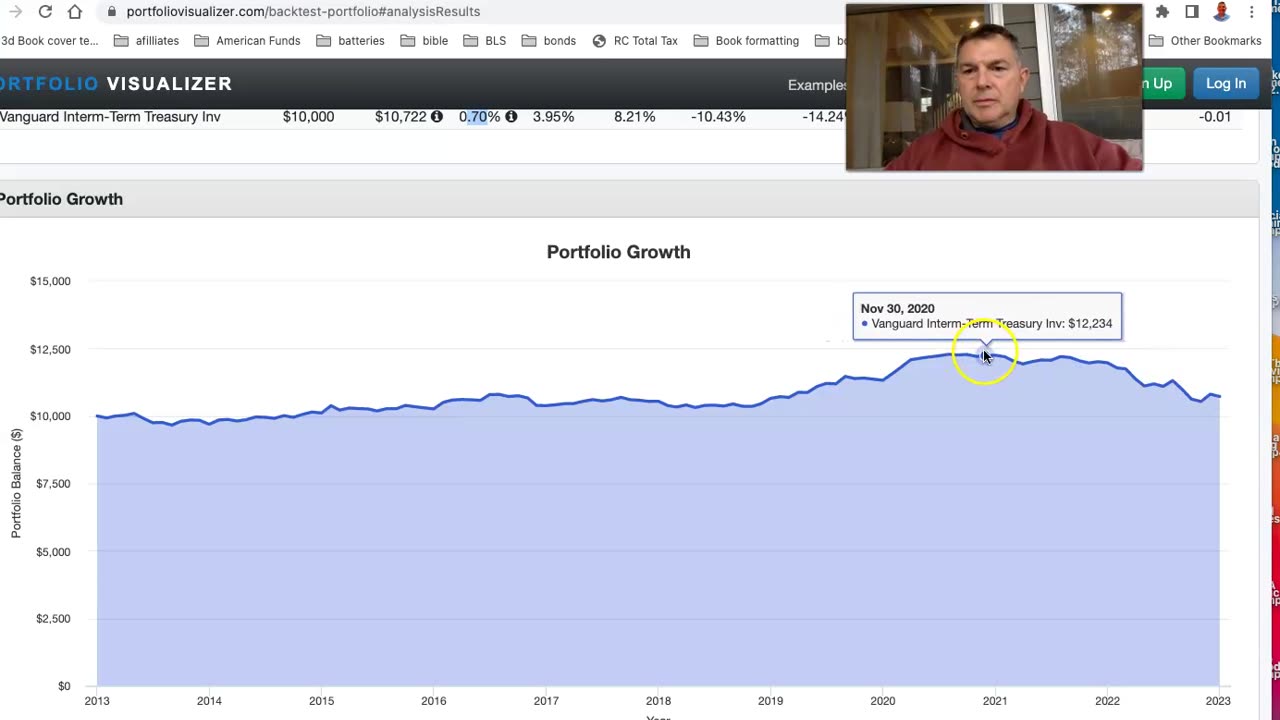Open the American Funds bookmark folder

click(247, 41)
